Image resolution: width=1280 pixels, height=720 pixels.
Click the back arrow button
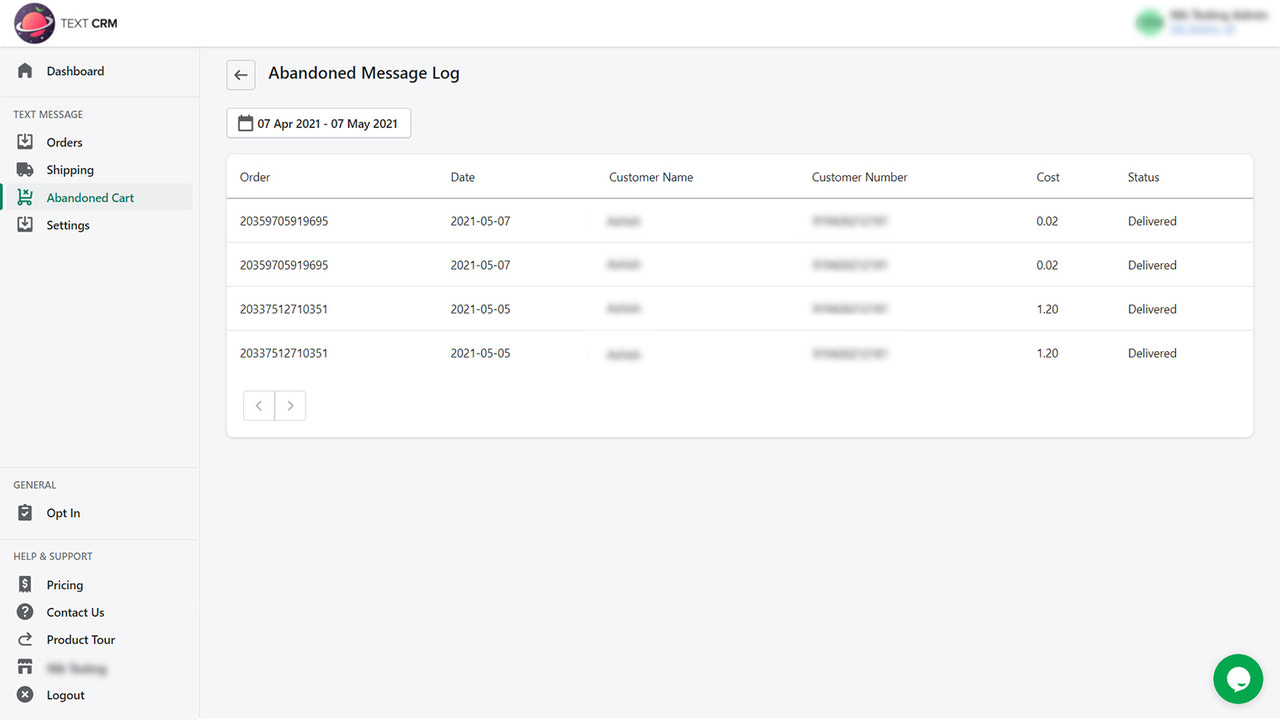(x=240, y=74)
